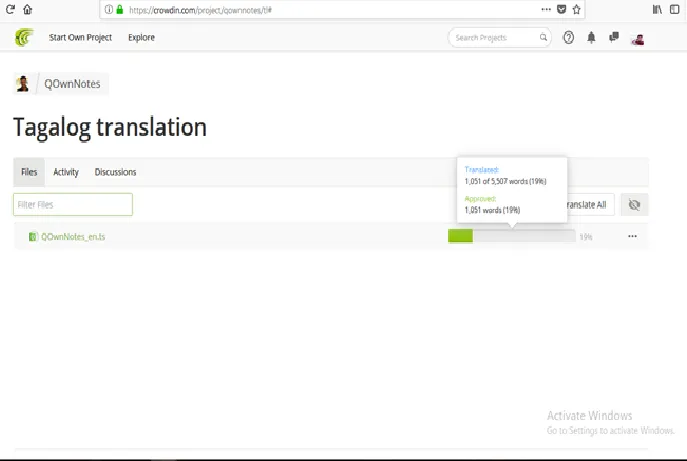The image size is (687, 461).
Task: Click '1,051 of 5,507 words' text
Action: pos(496,181)
